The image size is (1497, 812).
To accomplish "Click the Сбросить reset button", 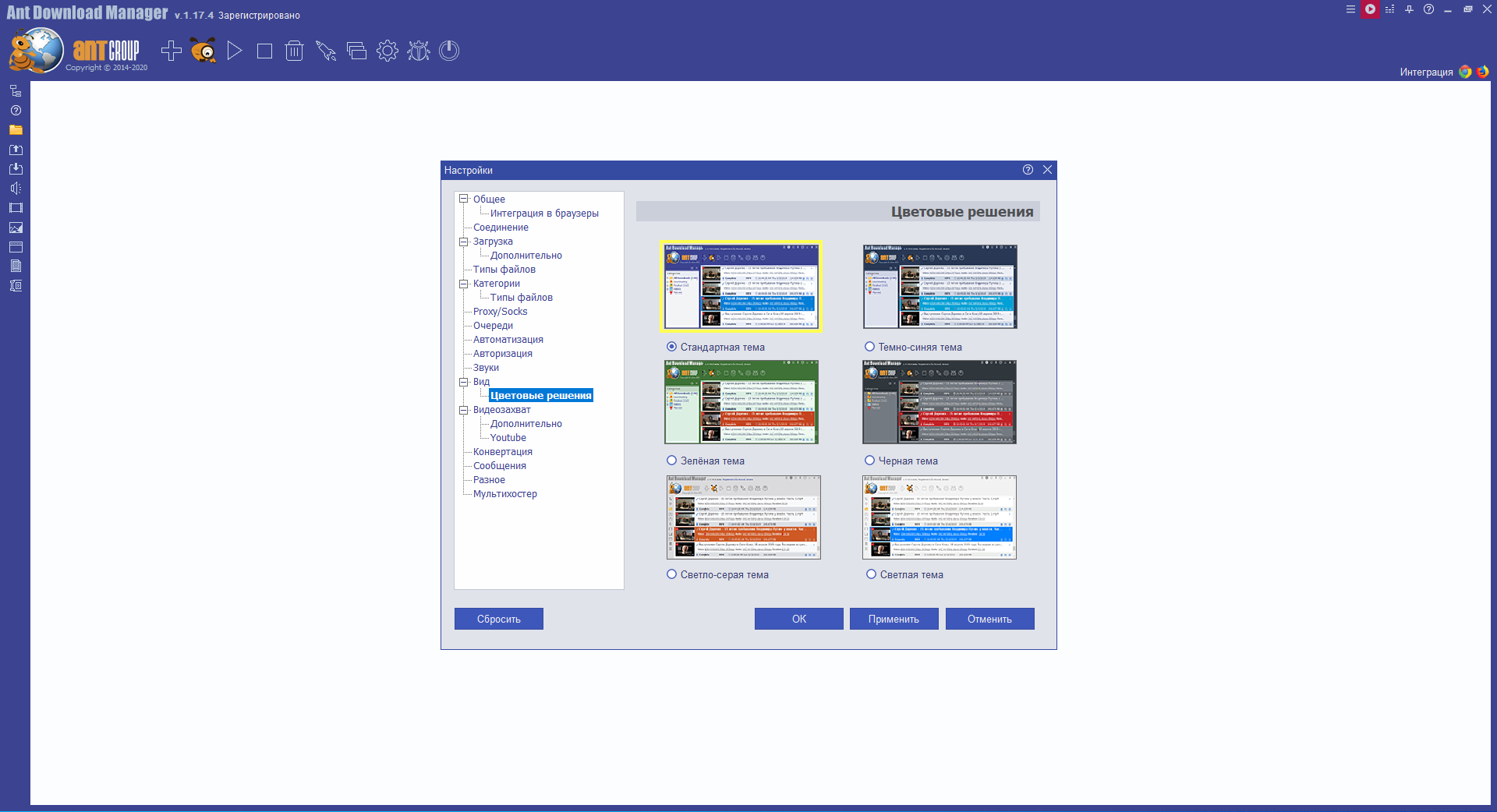I will tap(498, 619).
